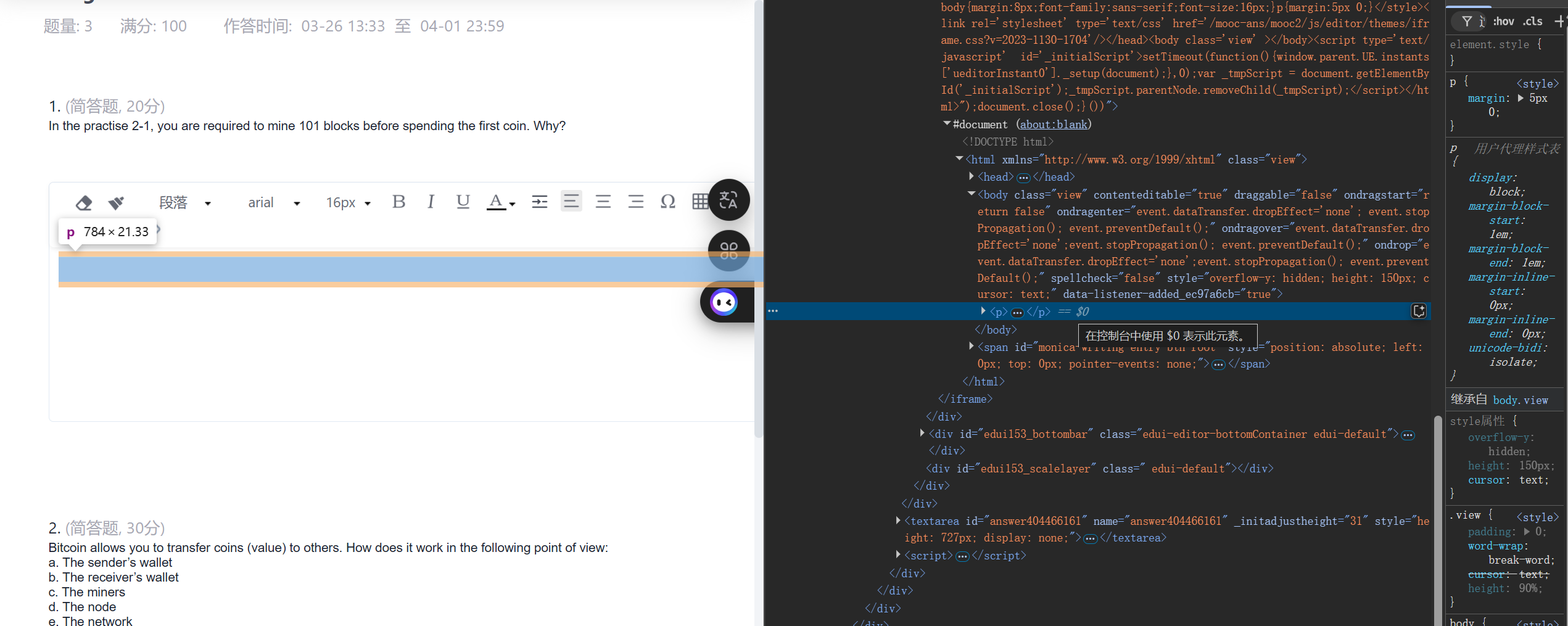
Task: Click the three-dot menu left of selected row
Action: pyautogui.click(x=773, y=311)
